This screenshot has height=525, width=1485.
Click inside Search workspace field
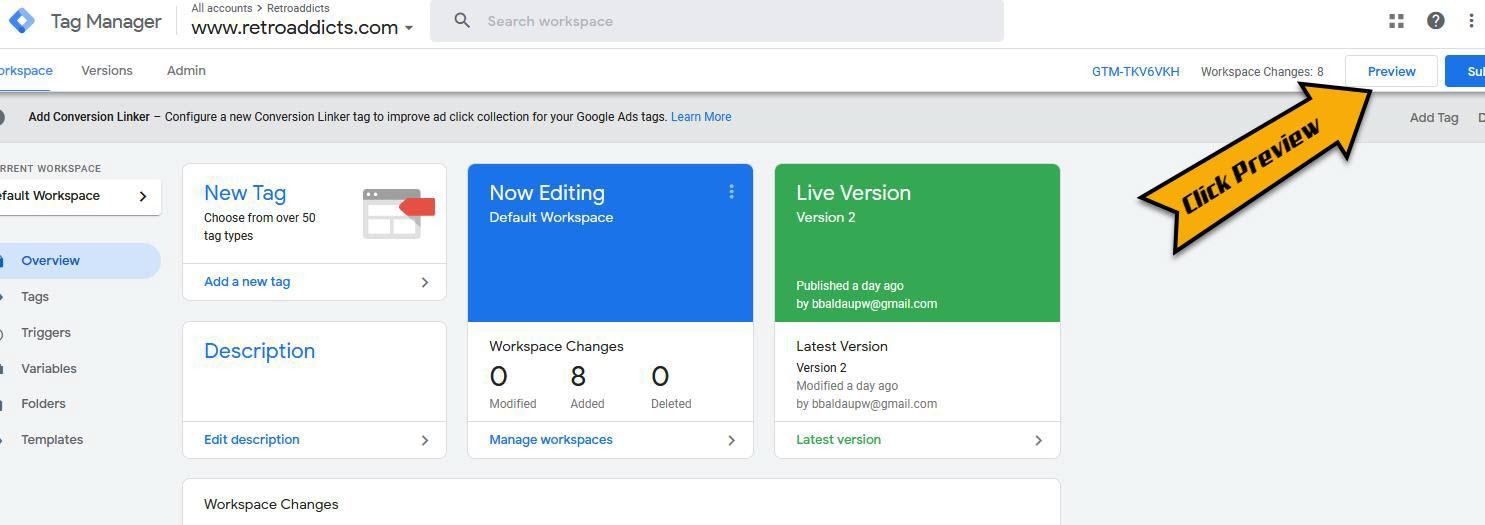[x=716, y=21]
